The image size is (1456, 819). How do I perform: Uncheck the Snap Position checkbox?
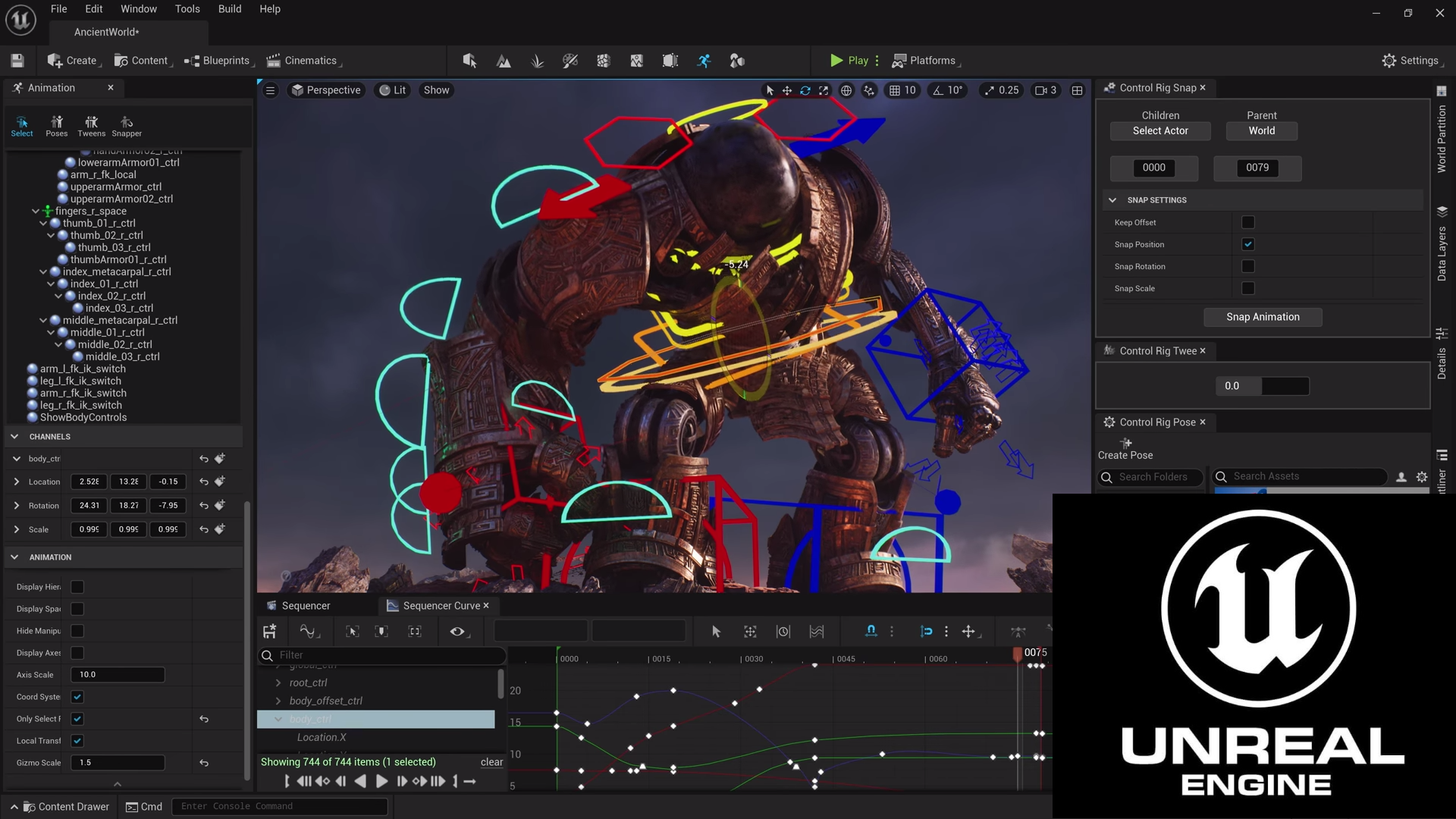coord(1247,244)
